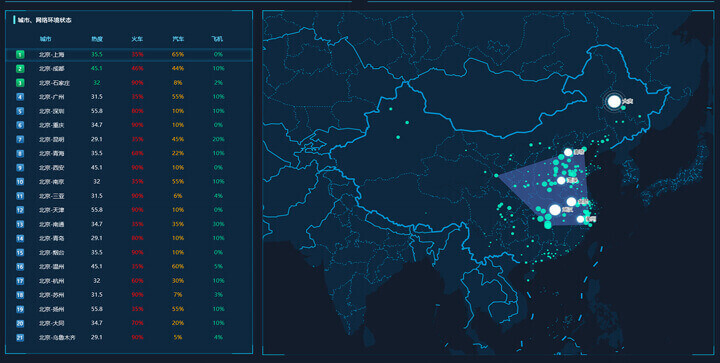Image resolution: width=720 pixels, height=363 pixels.
Task: Click the 城市 column header
Action: pyautogui.click(x=45, y=39)
